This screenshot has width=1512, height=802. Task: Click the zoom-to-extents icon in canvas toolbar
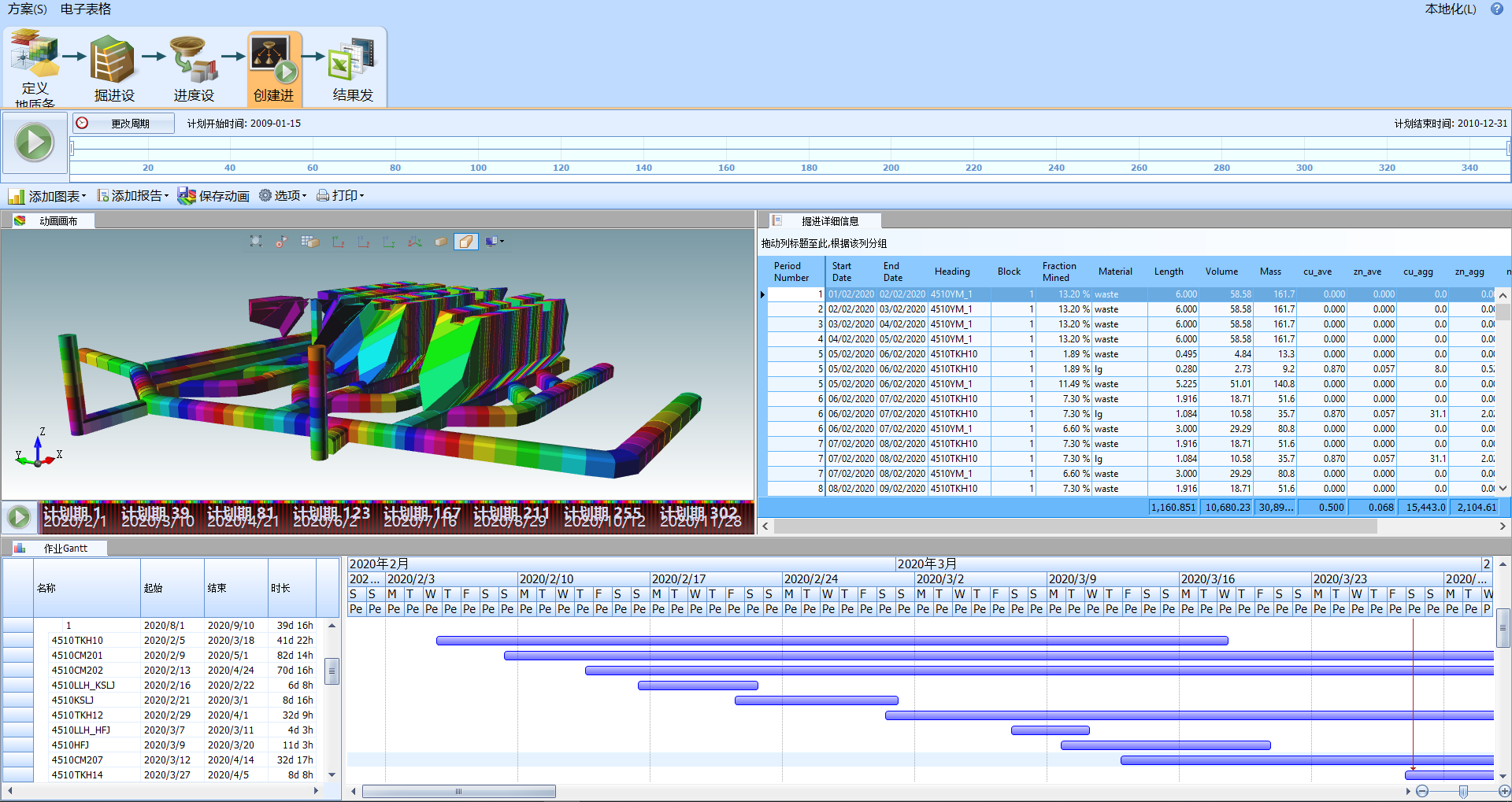(256, 242)
